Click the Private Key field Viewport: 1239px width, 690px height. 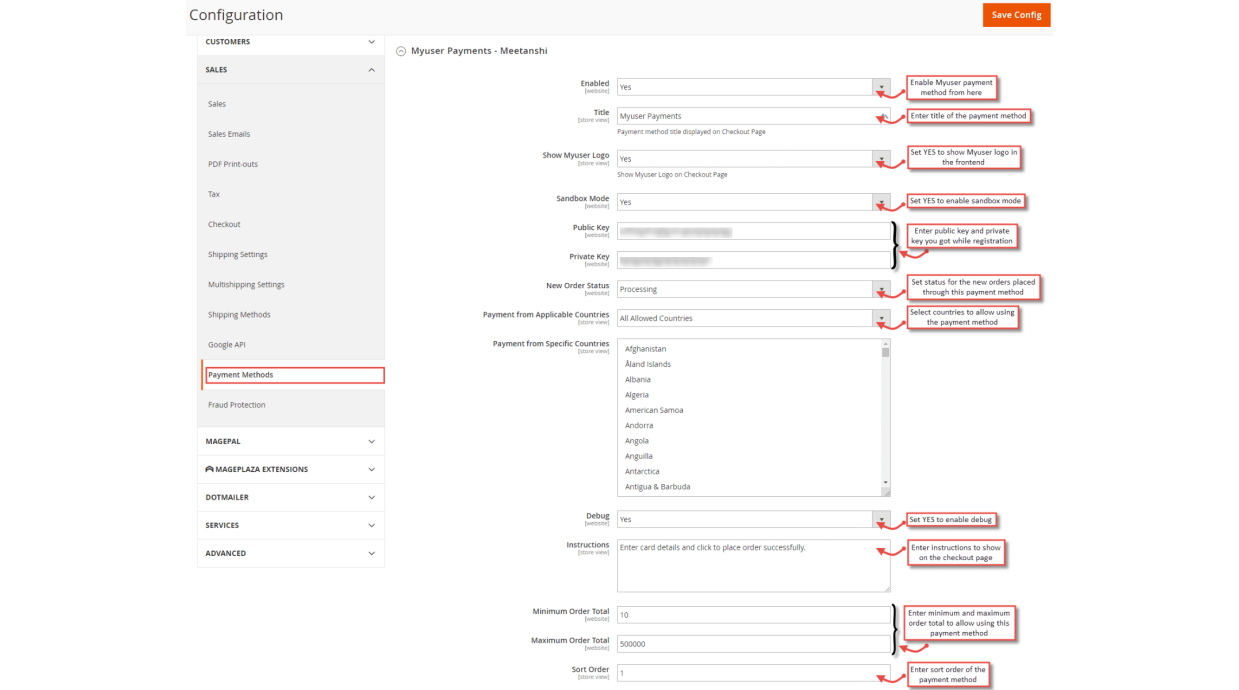[753, 260]
